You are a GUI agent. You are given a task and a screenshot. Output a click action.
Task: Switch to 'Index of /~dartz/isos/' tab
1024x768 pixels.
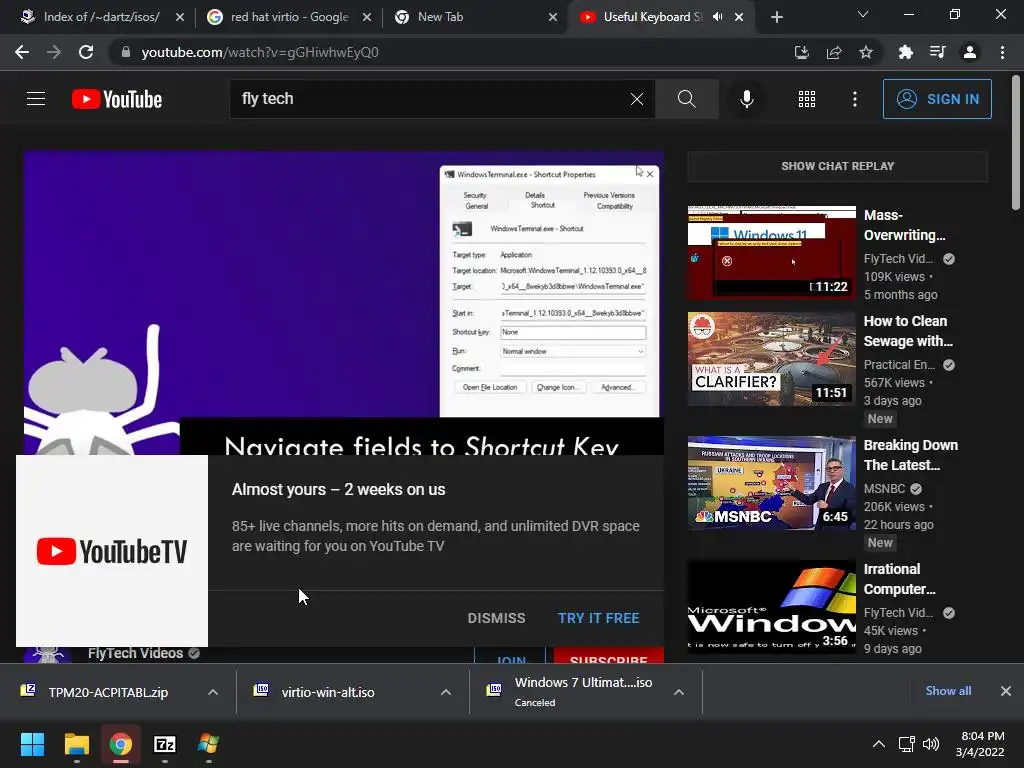(x=101, y=17)
